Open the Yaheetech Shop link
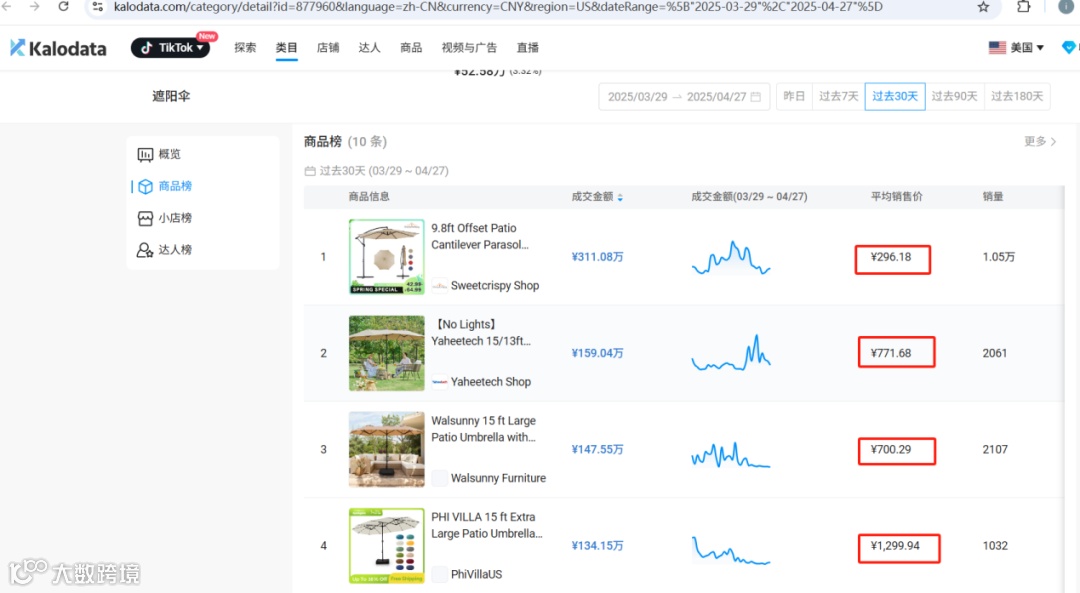Image resolution: width=1080 pixels, height=593 pixels. (x=490, y=382)
